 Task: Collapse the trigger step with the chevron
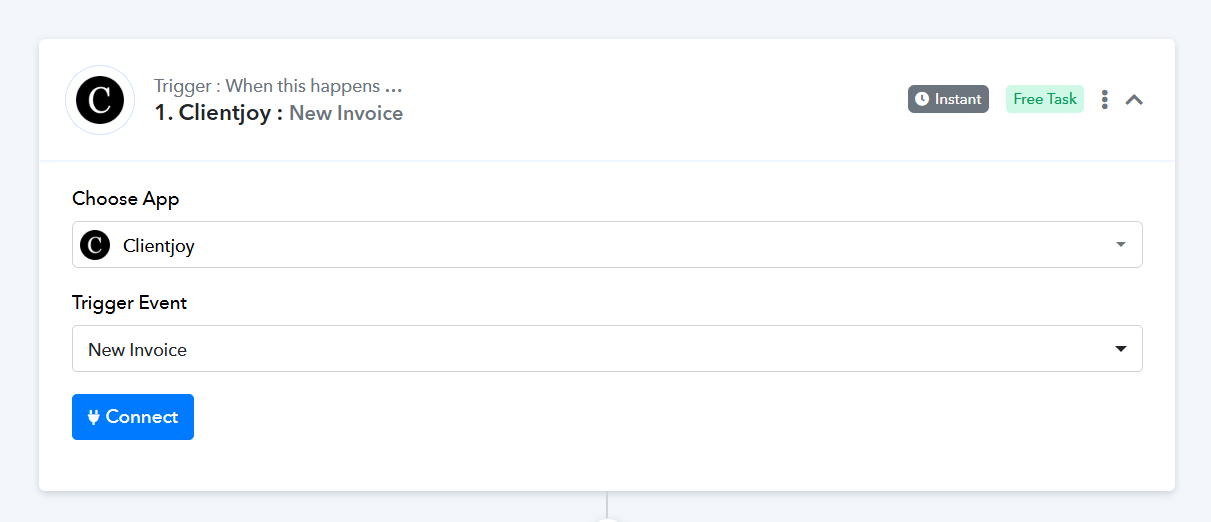(1134, 99)
